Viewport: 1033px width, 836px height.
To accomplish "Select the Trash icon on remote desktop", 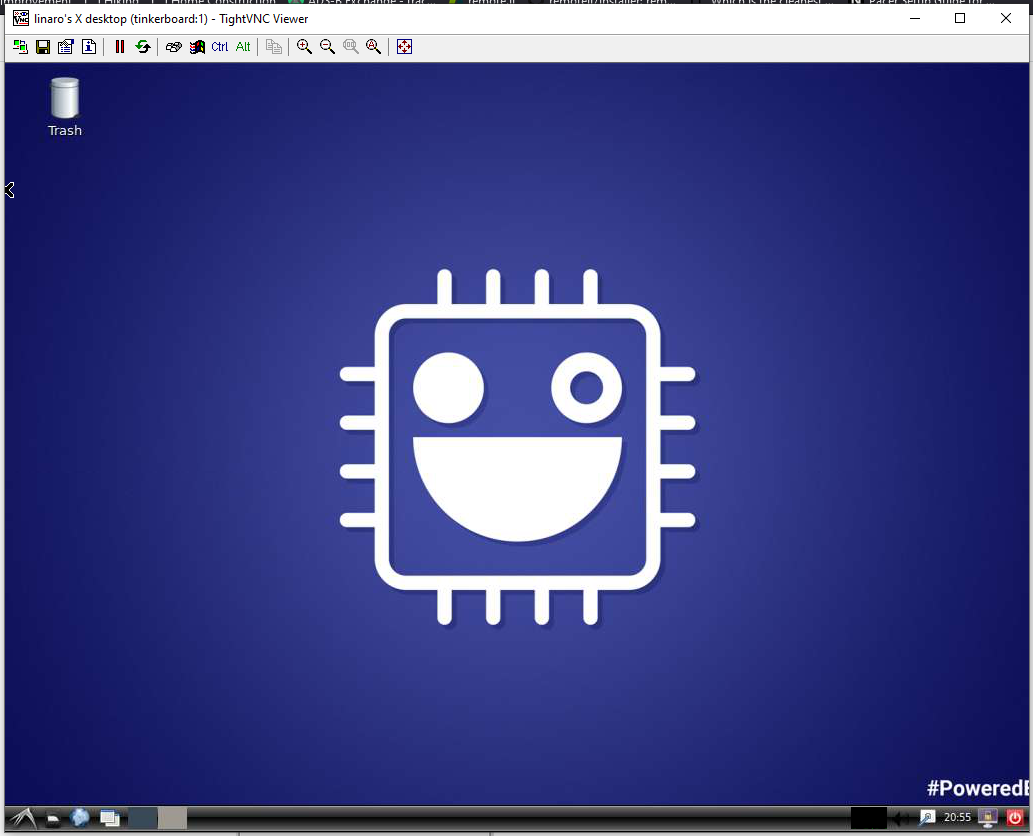I will coord(65,107).
